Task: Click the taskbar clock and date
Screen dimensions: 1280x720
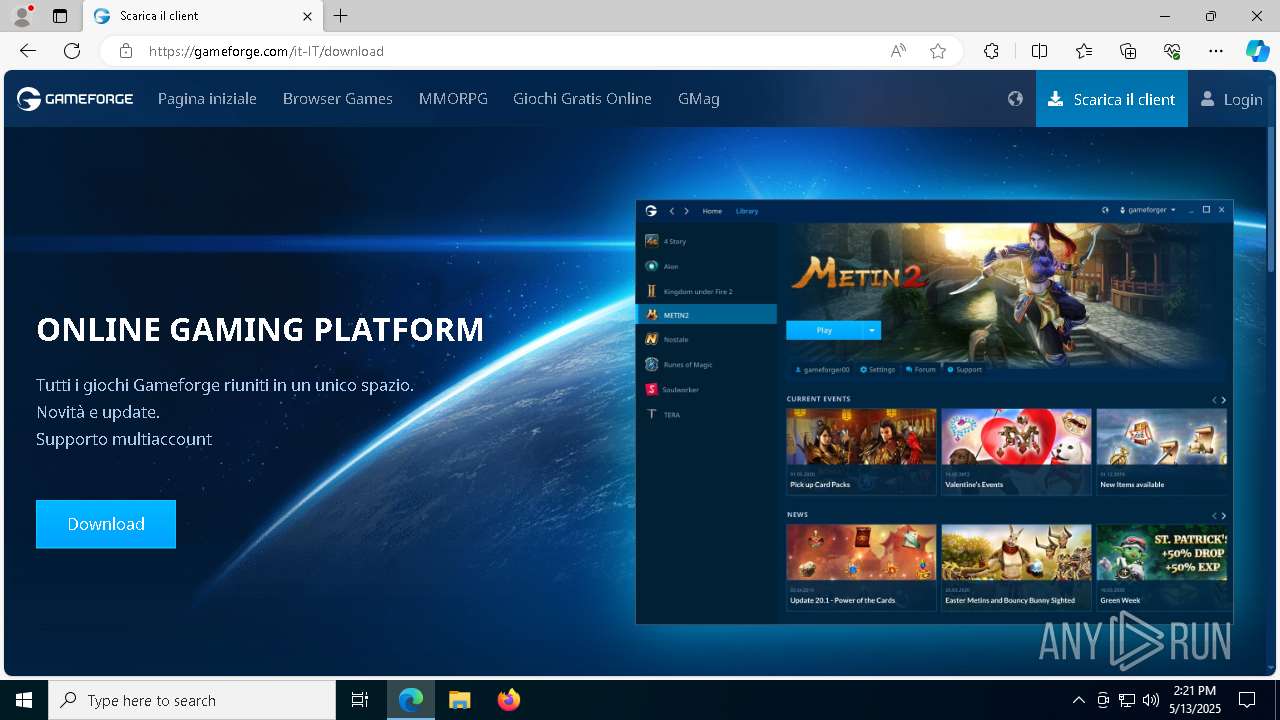Action: (1195, 700)
